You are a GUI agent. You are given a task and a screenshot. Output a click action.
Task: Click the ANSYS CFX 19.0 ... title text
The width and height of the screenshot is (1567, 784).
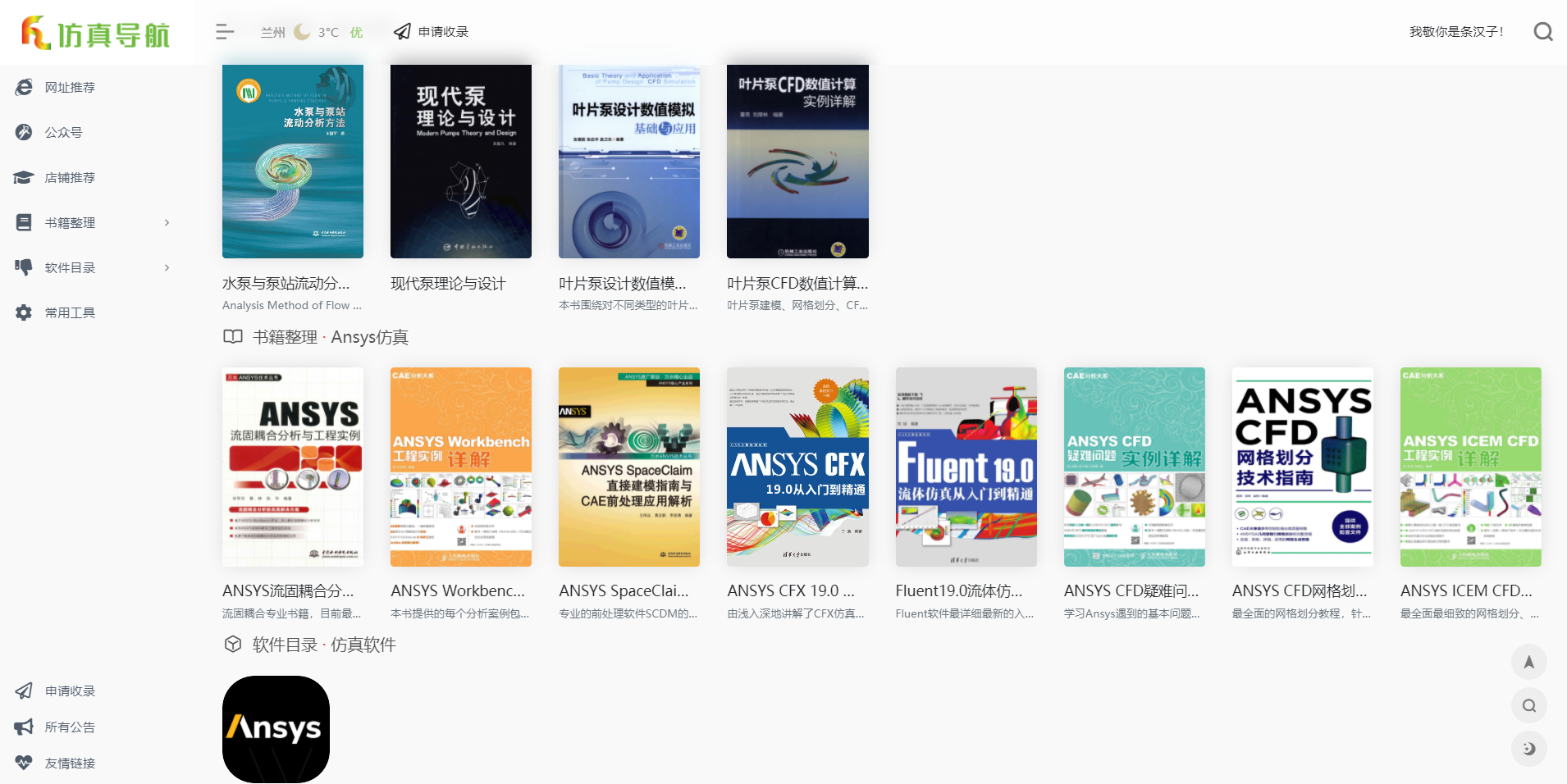[x=791, y=590]
